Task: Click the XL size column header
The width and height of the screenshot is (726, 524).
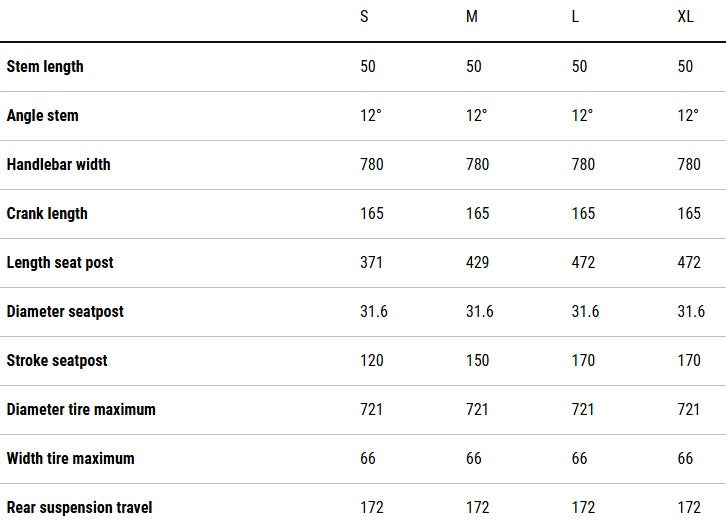Action: click(x=685, y=18)
